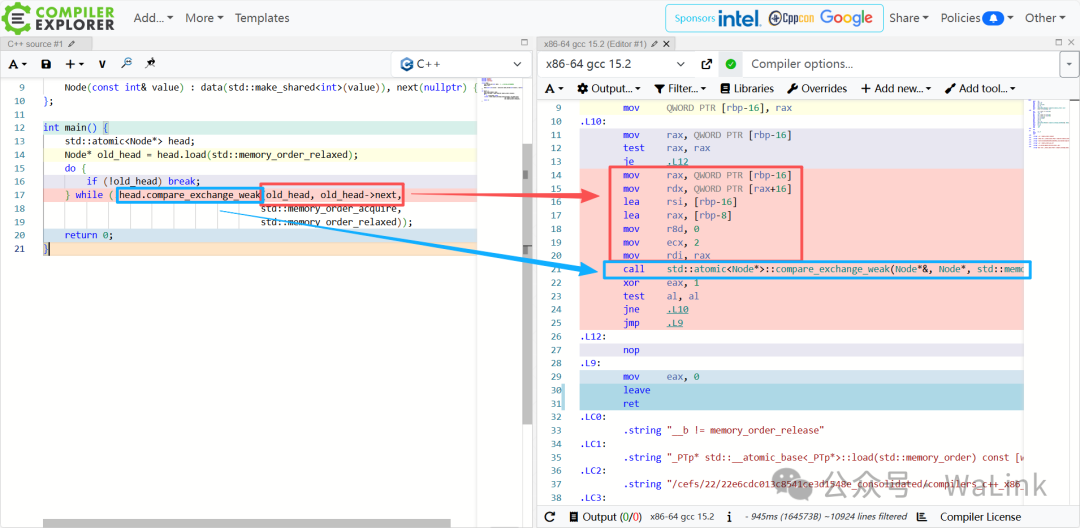Click the recompile refresh icon in the status bar

tap(550, 517)
